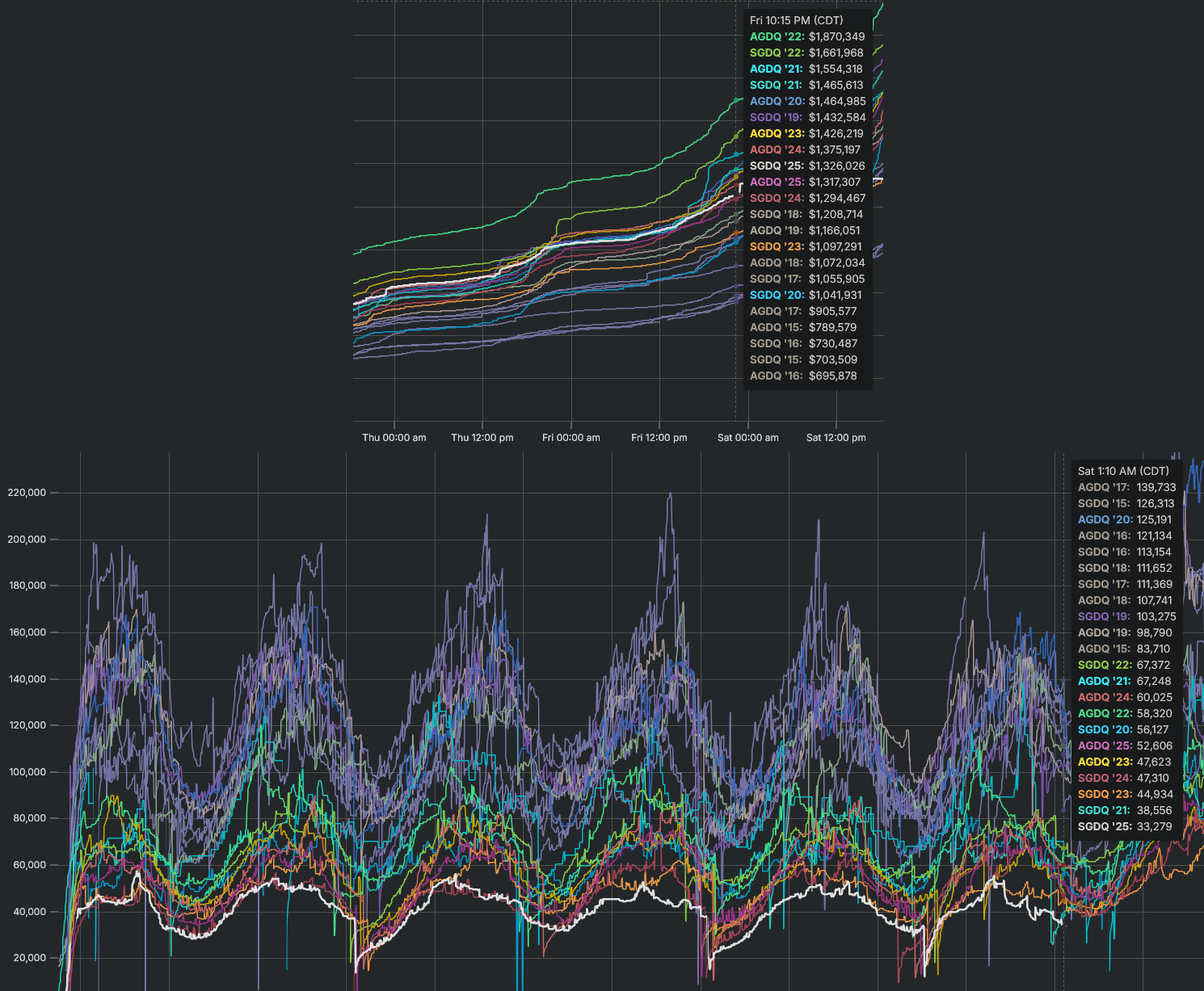Click the SGDQ '25 $1,326,026 row
Viewport: 1204px width, 991px height.
807,166
